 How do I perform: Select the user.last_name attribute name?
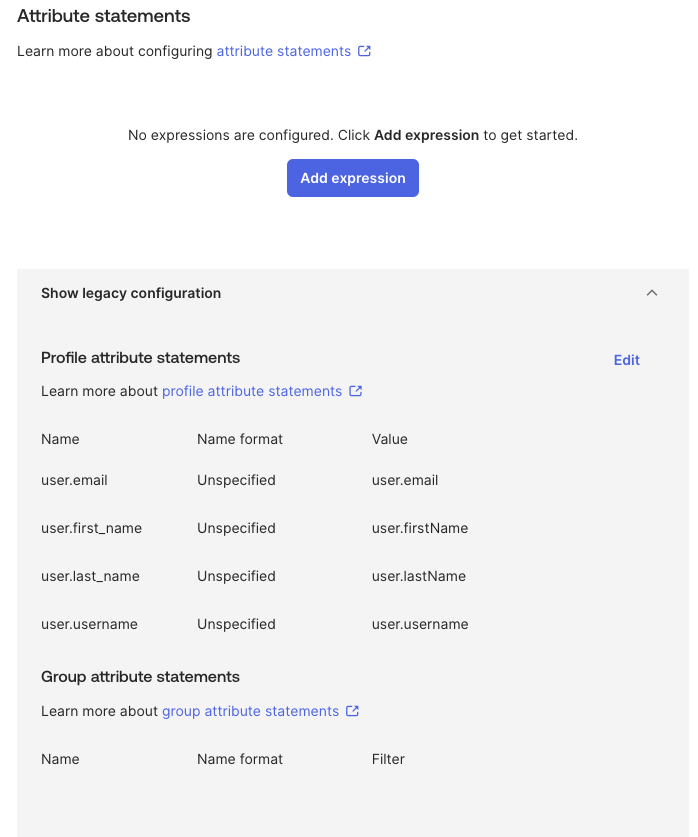coord(90,577)
